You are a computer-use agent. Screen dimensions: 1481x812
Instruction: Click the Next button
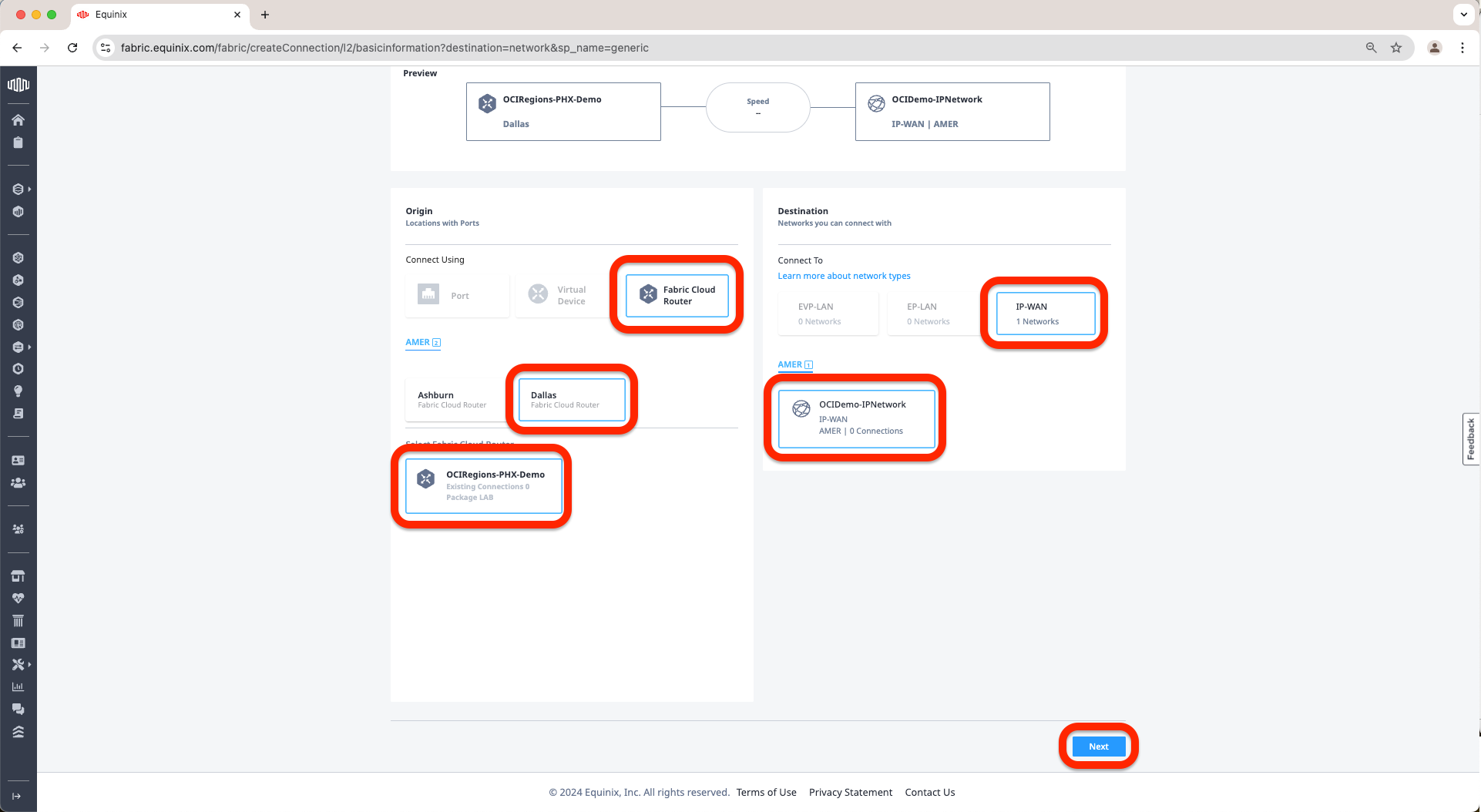[x=1099, y=747]
